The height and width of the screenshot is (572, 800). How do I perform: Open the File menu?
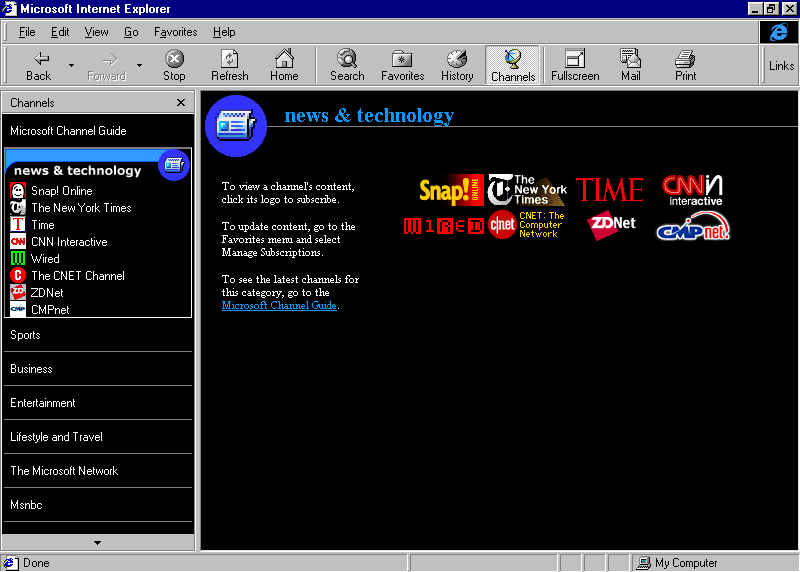pyautogui.click(x=27, y=32)
